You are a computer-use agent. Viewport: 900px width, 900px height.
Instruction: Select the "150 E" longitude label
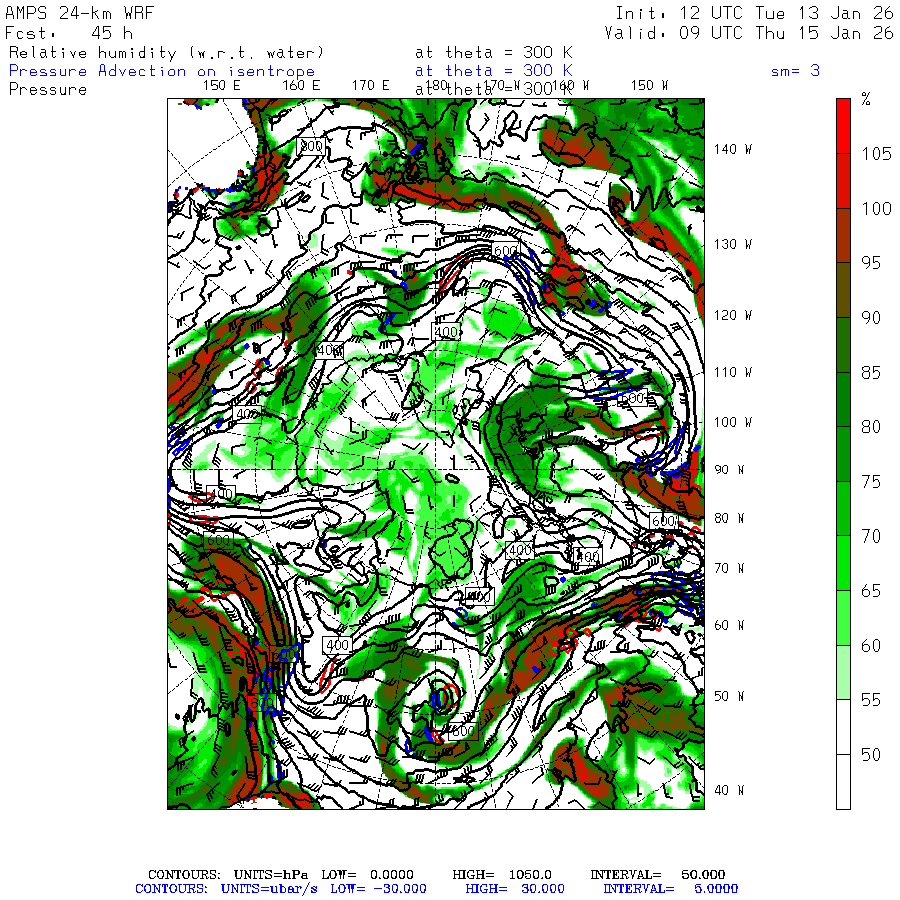[x=222, y=86]
